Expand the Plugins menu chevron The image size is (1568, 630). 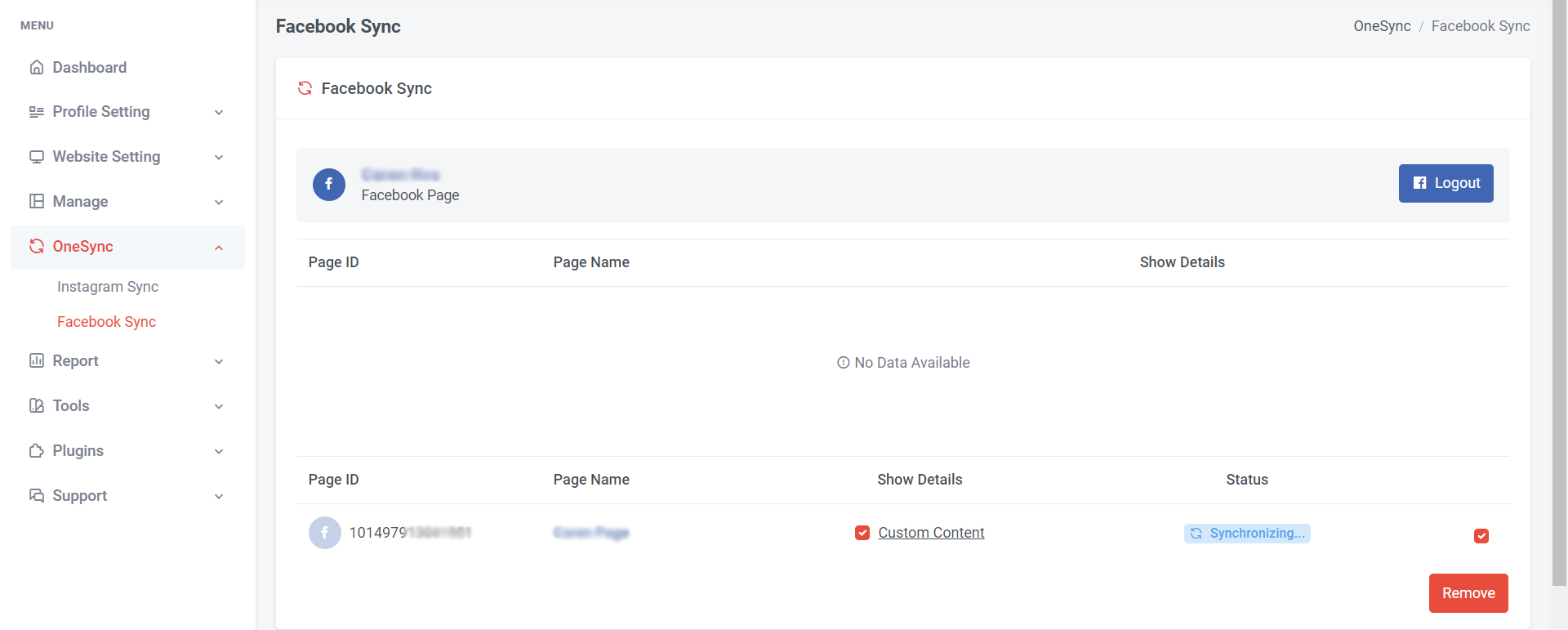[x=219, y=452]
